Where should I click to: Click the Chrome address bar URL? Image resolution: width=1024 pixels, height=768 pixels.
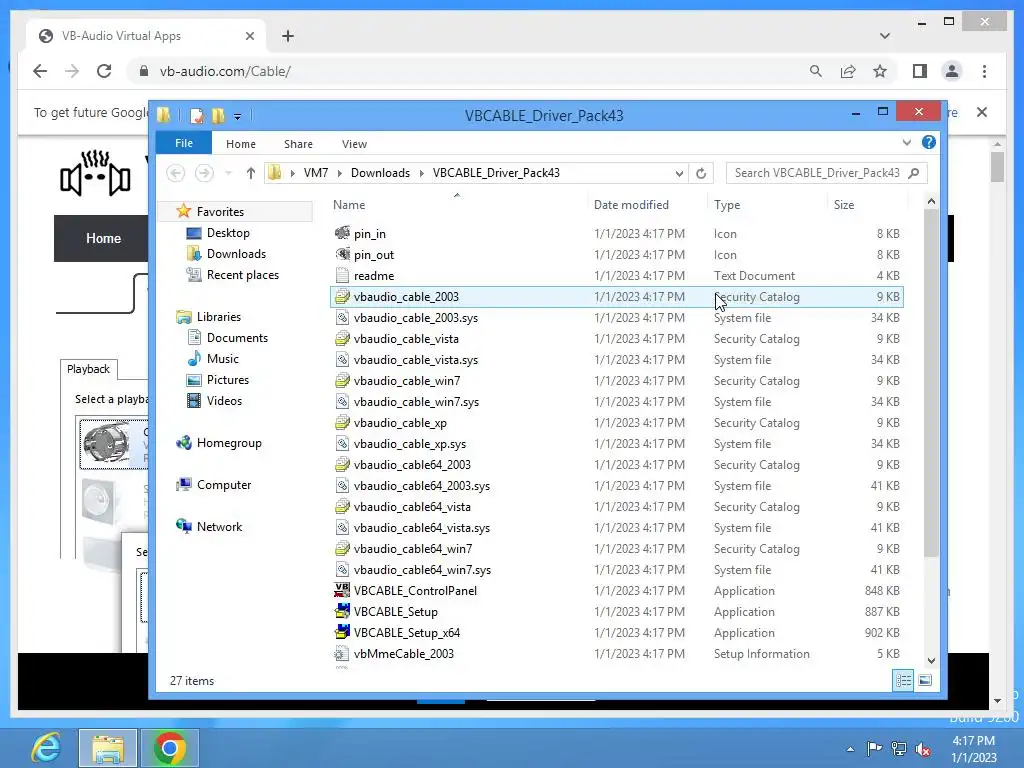[x=225, y=71]
